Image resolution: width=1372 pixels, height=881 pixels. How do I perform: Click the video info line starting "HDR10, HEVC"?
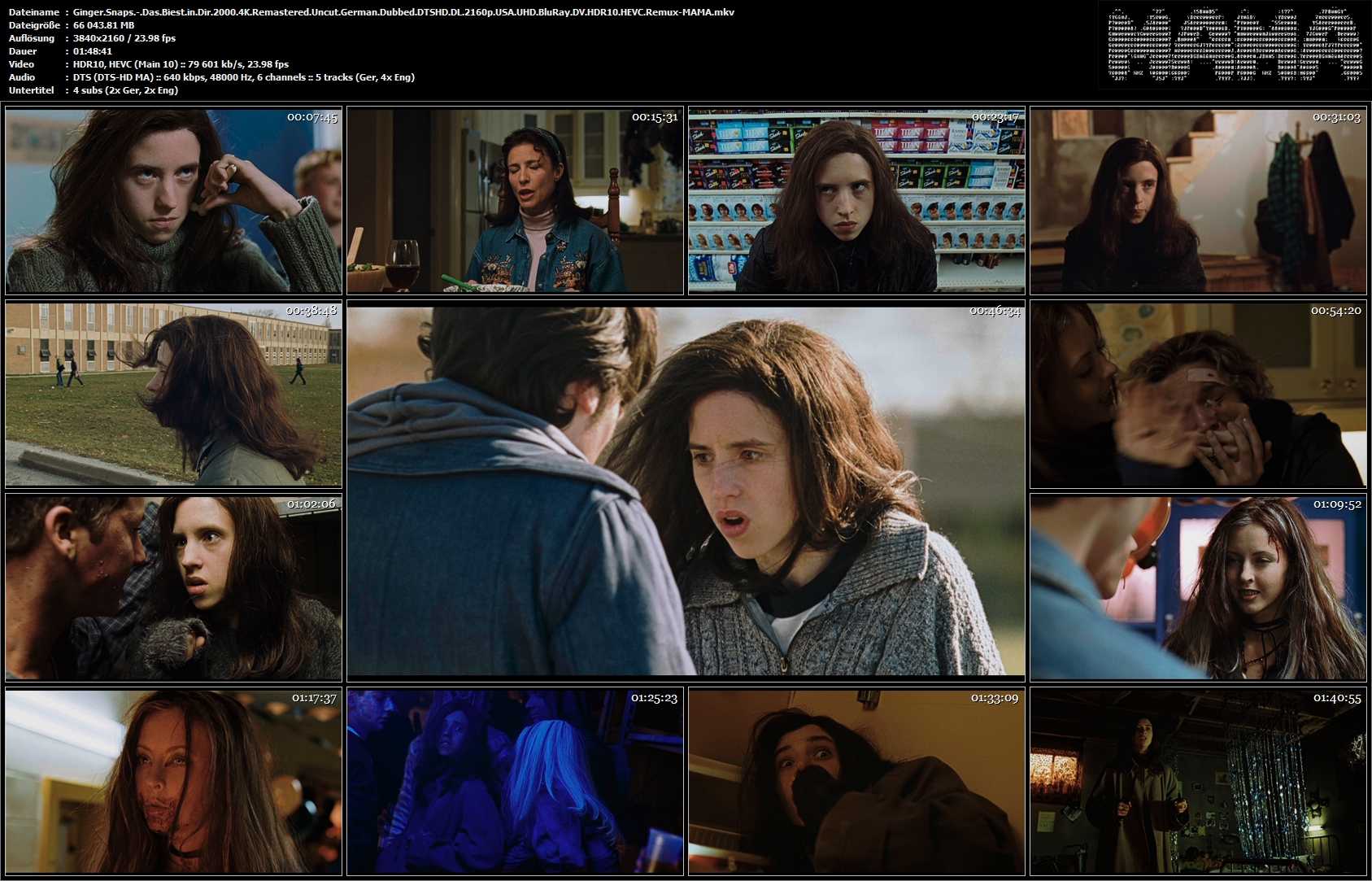coord(181,64)
